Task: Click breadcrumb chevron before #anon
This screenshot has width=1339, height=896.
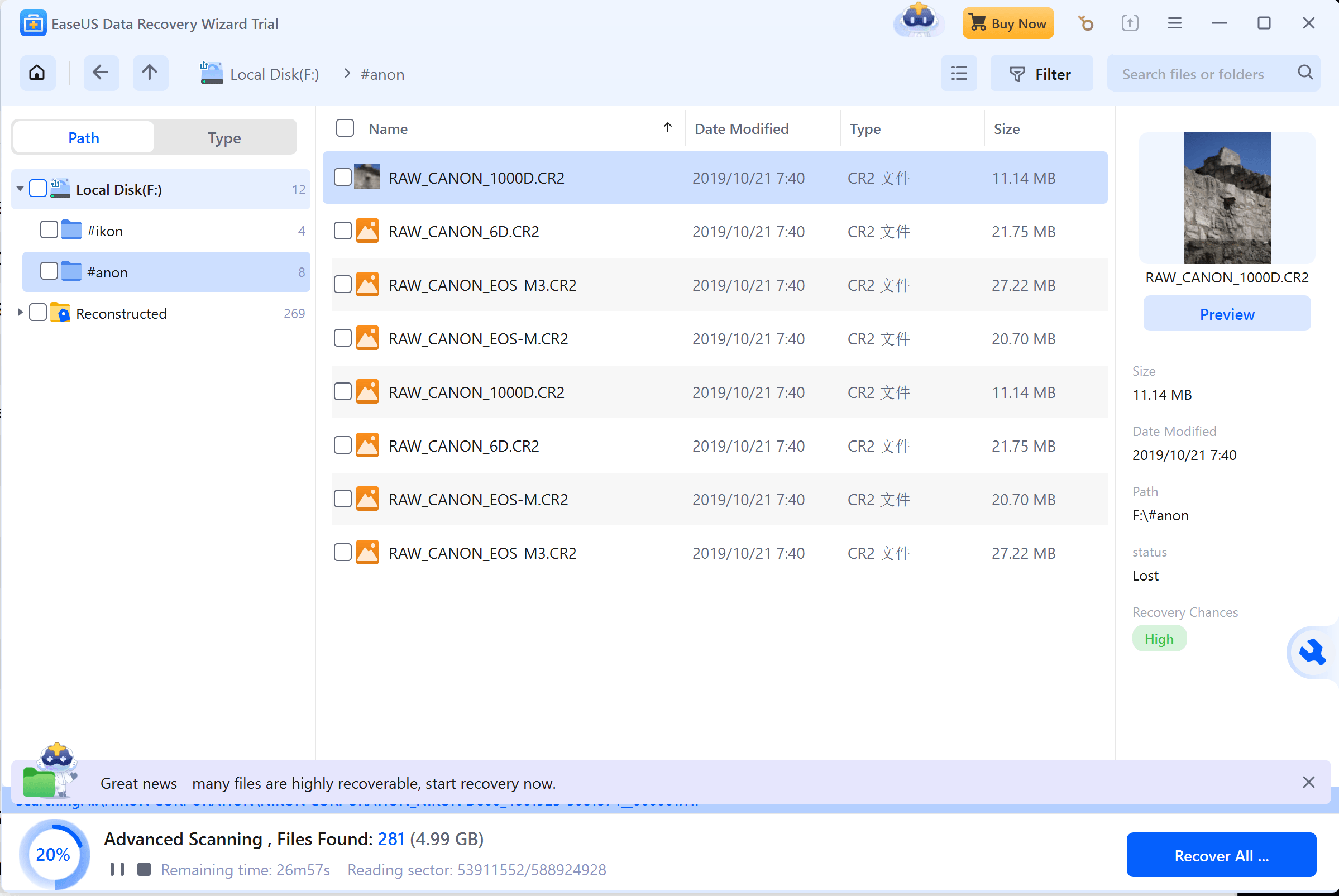Action: [347, 74]
